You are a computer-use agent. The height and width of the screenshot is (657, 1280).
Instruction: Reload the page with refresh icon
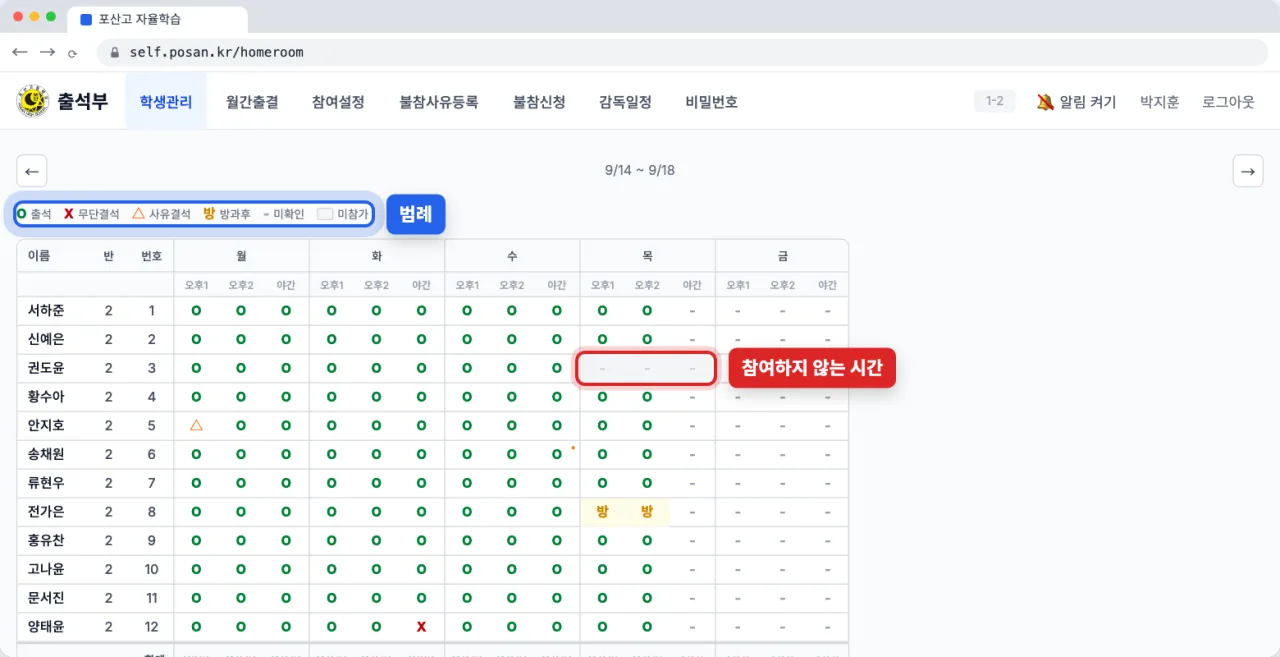(72, 53)
